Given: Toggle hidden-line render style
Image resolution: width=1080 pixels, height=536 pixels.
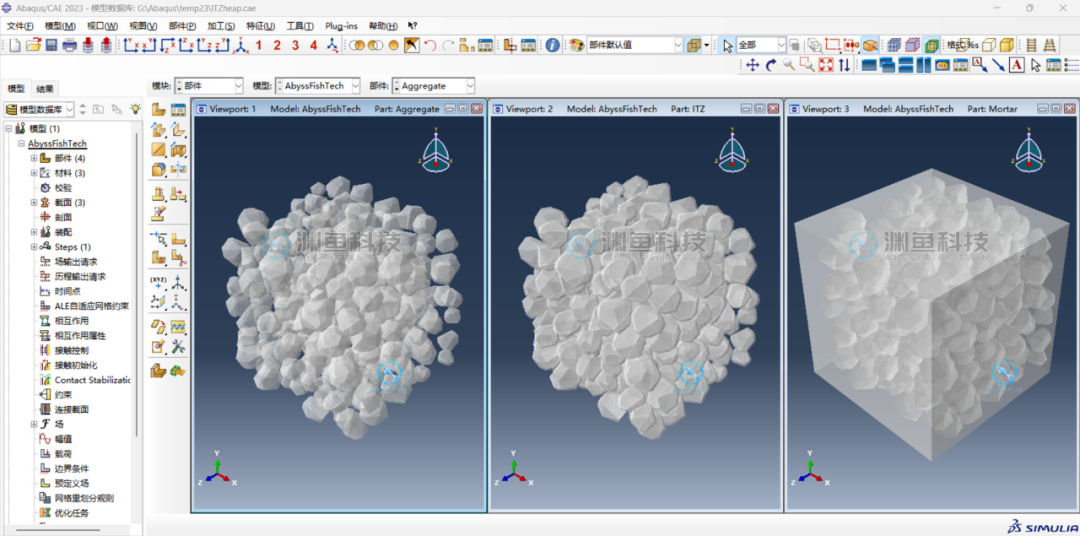Looking at the screenshot, I should [x=988, y=45].
